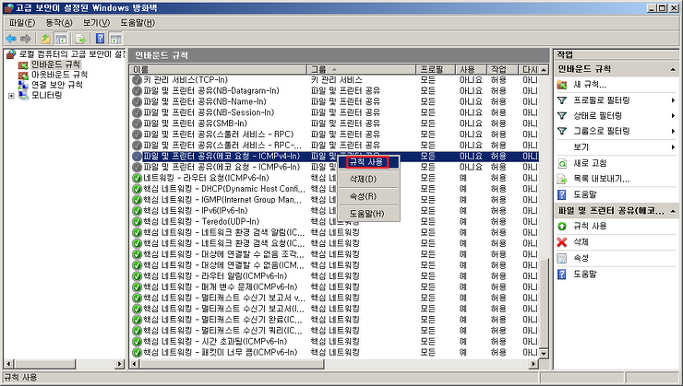Open the 파일(F) menu
The height and width of the screenshot is (386, 683).
pos(22,23)
